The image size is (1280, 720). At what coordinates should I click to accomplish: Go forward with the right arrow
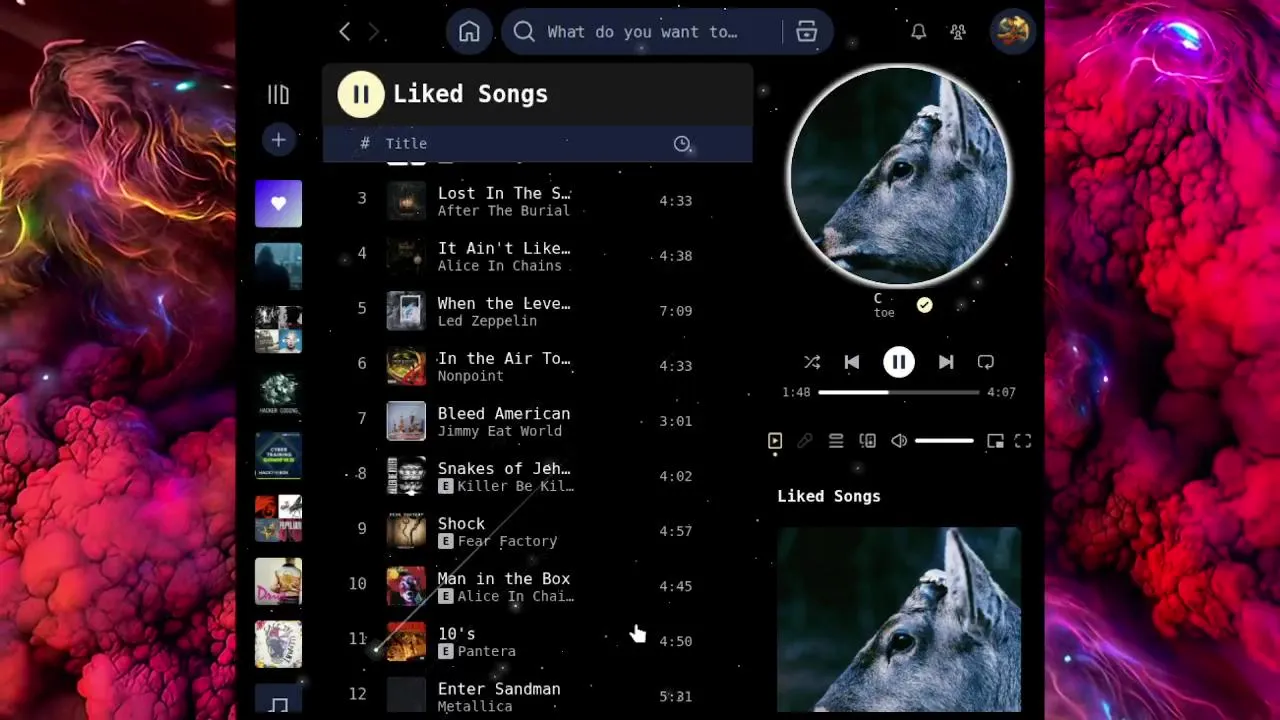point(374,32)
